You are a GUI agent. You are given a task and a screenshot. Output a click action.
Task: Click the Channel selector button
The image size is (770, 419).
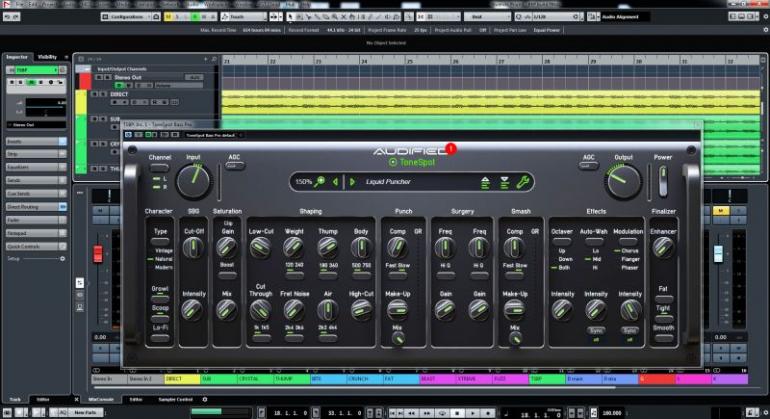[160, 168]
